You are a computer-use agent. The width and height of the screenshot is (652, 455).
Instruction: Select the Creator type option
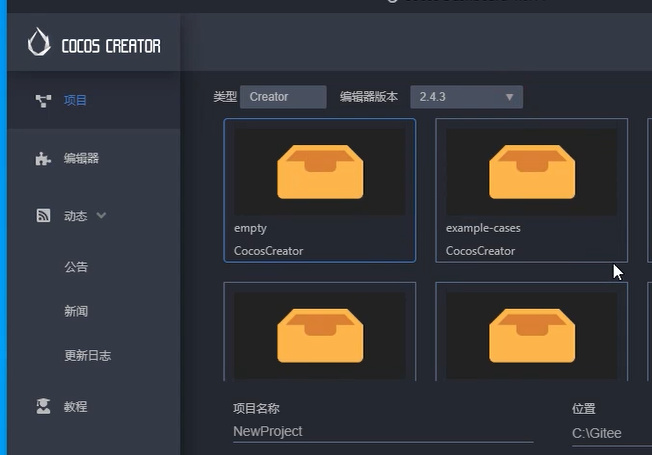pyautogui.click(x=283, y=97)
